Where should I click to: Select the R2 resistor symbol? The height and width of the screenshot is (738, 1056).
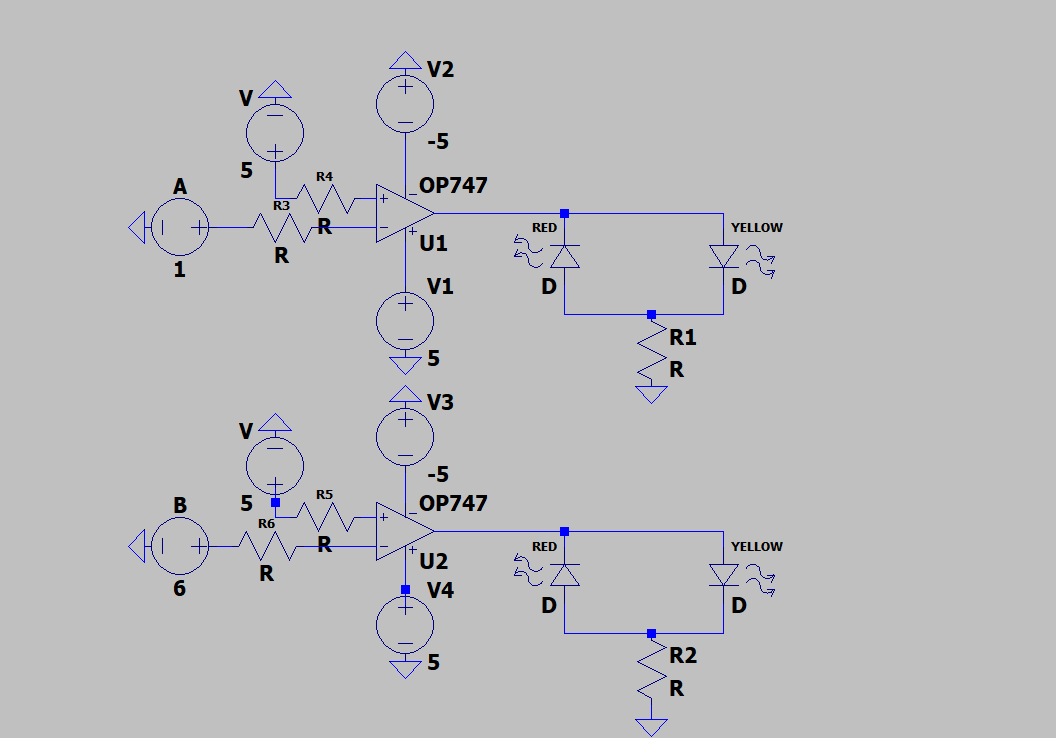[x=652, y=672]
